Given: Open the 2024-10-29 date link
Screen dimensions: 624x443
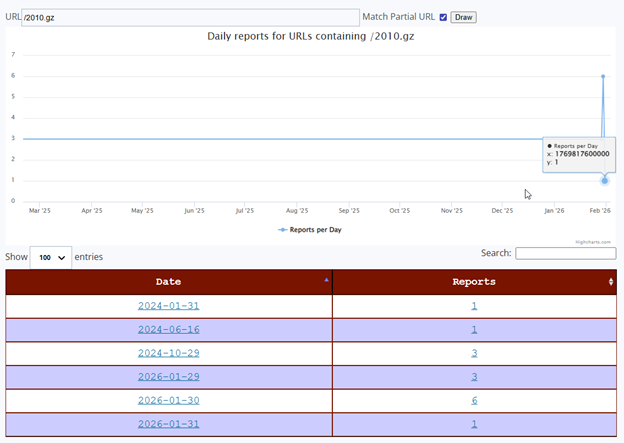Looking at the screenshot, I should coord(169,353).
